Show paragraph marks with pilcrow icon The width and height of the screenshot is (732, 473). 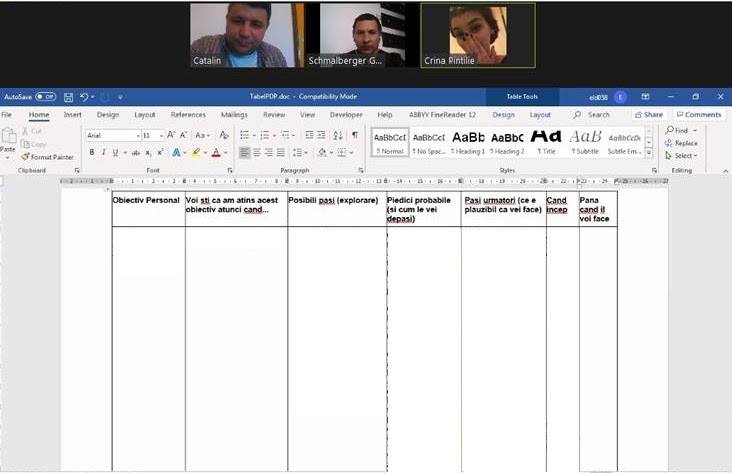tap(354, 135)
